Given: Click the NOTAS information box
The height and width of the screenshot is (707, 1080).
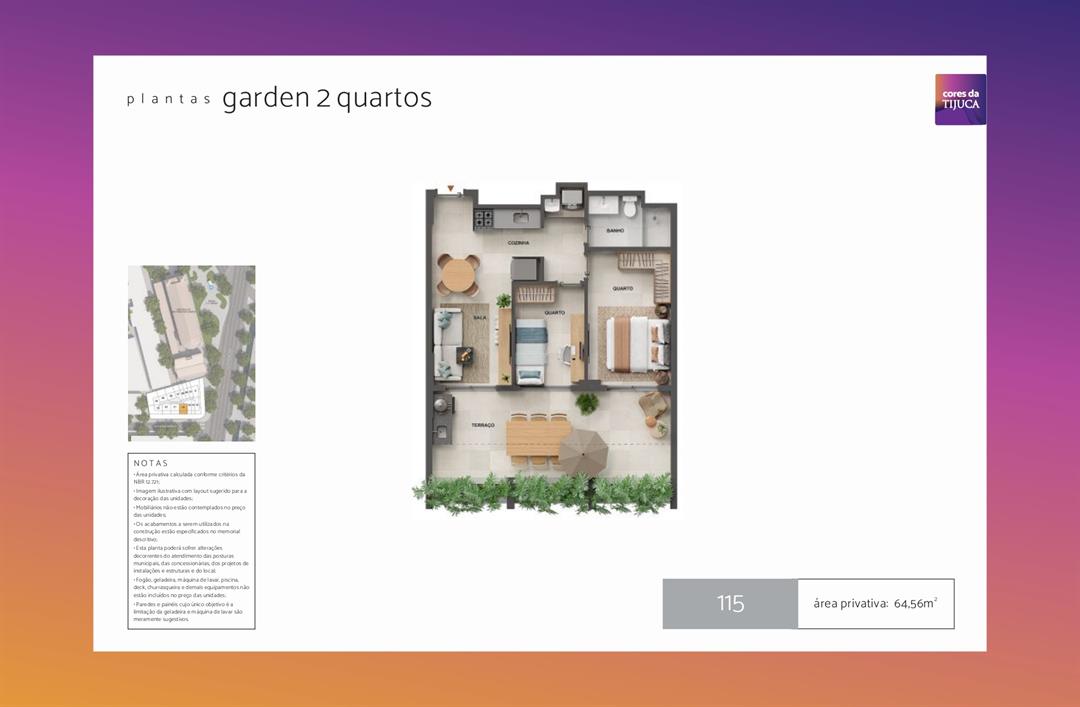Looking at the screenshot, I should [192, 542].
